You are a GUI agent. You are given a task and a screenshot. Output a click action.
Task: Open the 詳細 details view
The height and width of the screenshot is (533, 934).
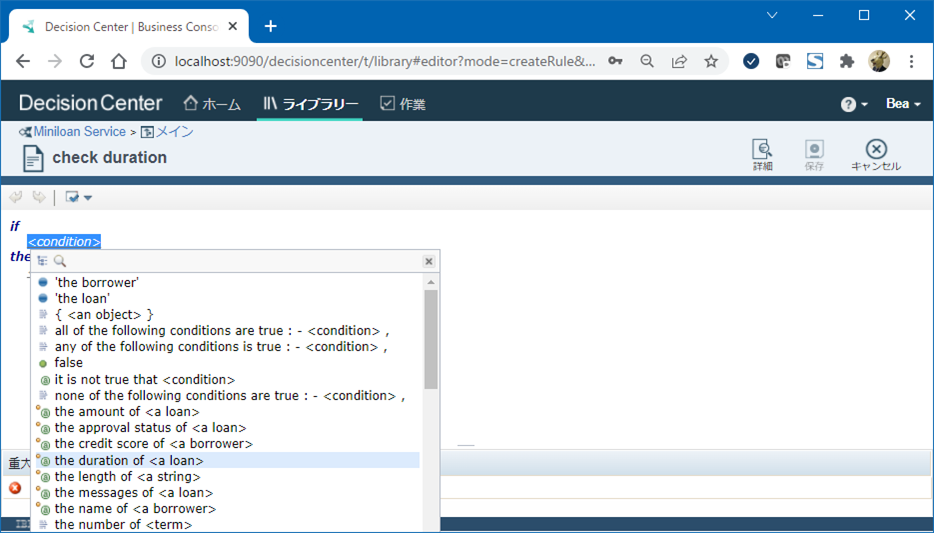tap(762, 155)
